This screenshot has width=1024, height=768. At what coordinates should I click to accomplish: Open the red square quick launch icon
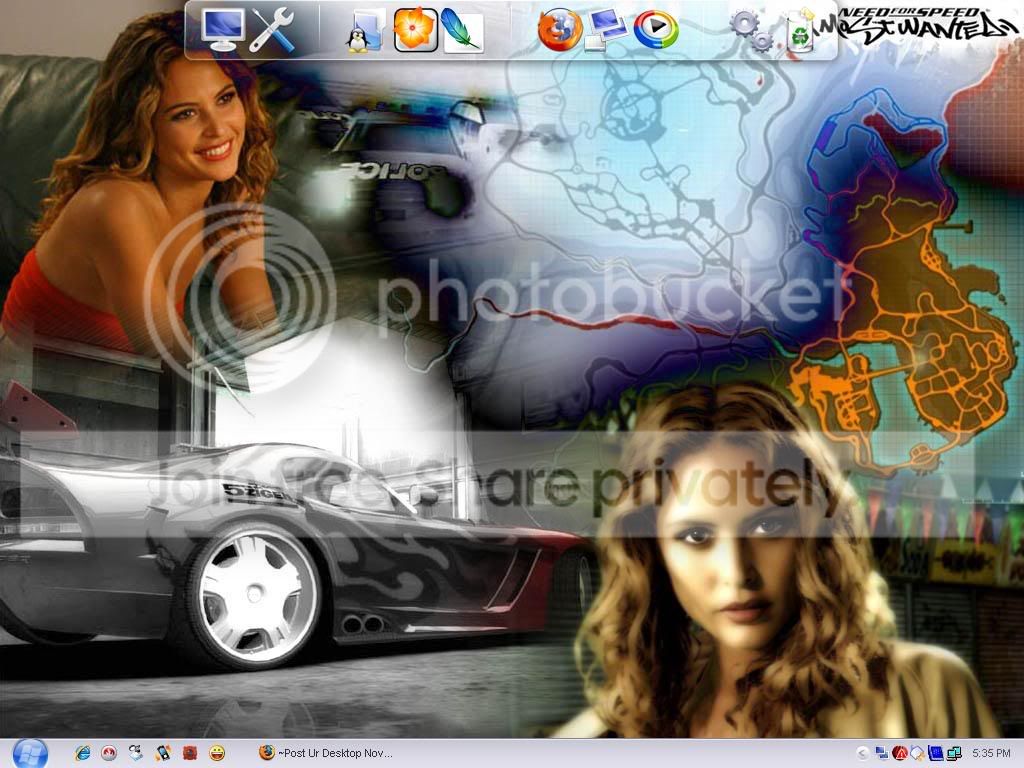pyautogui.click(x=189, y=753)
